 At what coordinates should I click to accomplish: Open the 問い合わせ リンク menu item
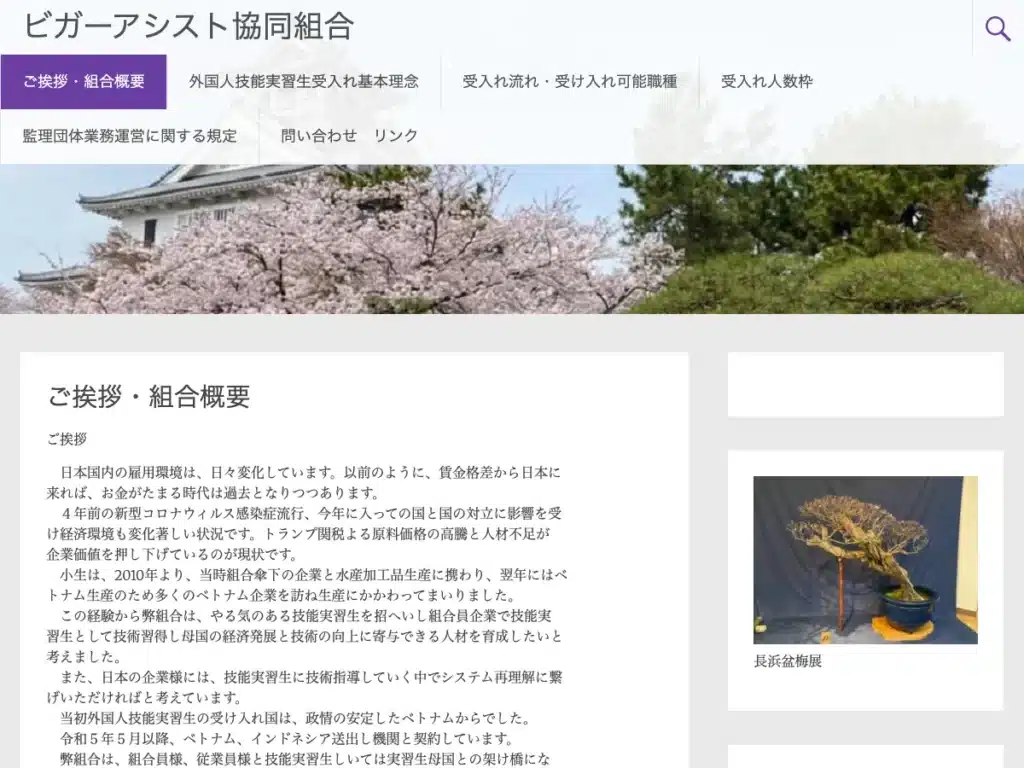tap(349, 136)
